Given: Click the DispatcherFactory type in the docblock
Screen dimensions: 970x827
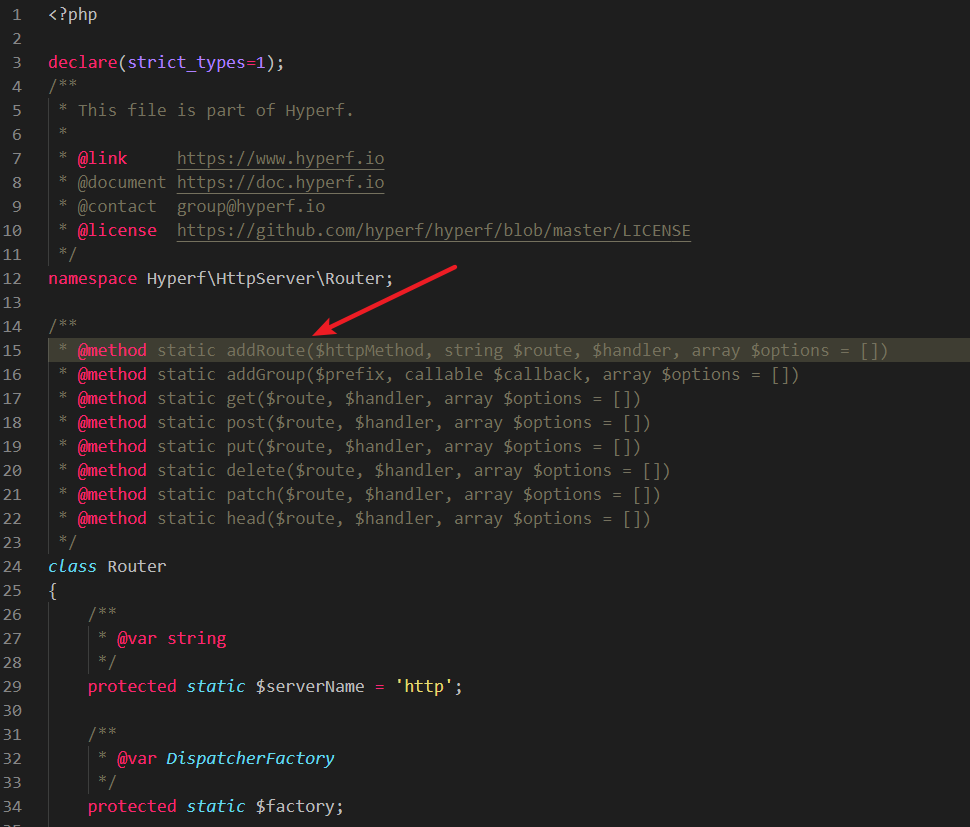Looking at the screenshot, I should click(250, 758).
